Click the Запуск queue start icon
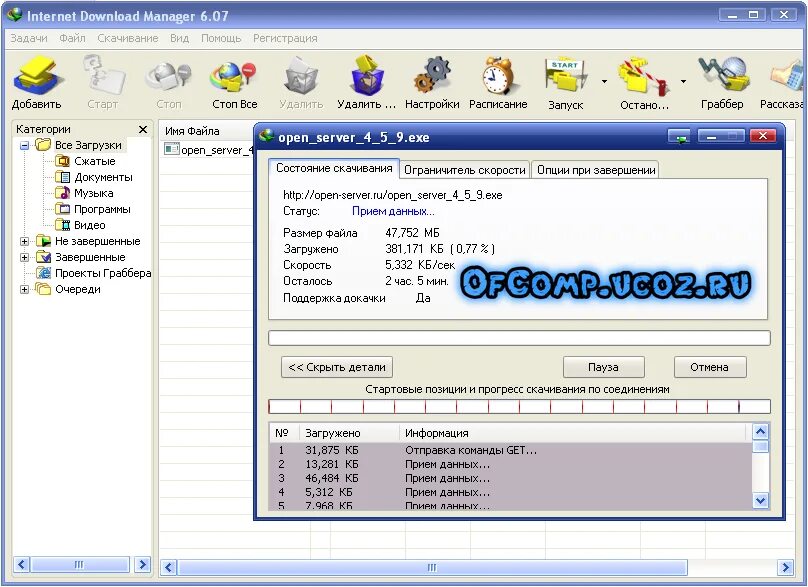This screenshot has height=587, width=808. tap(566, 76)
